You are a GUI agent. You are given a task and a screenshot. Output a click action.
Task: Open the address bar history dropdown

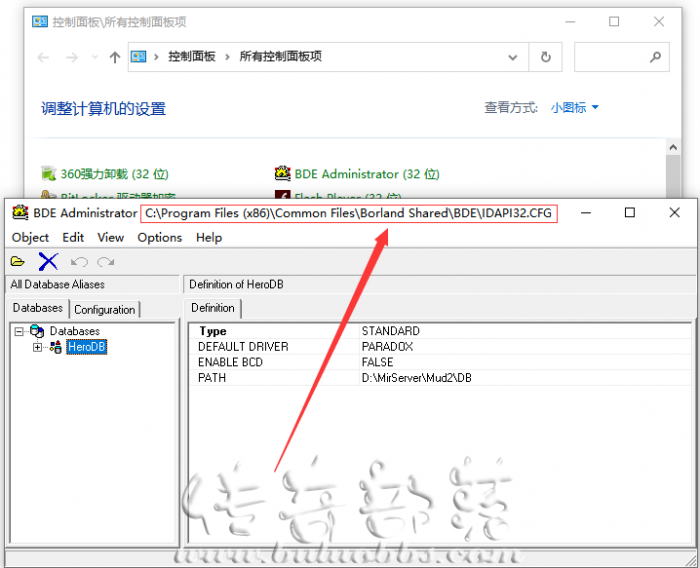pos(515,58)
